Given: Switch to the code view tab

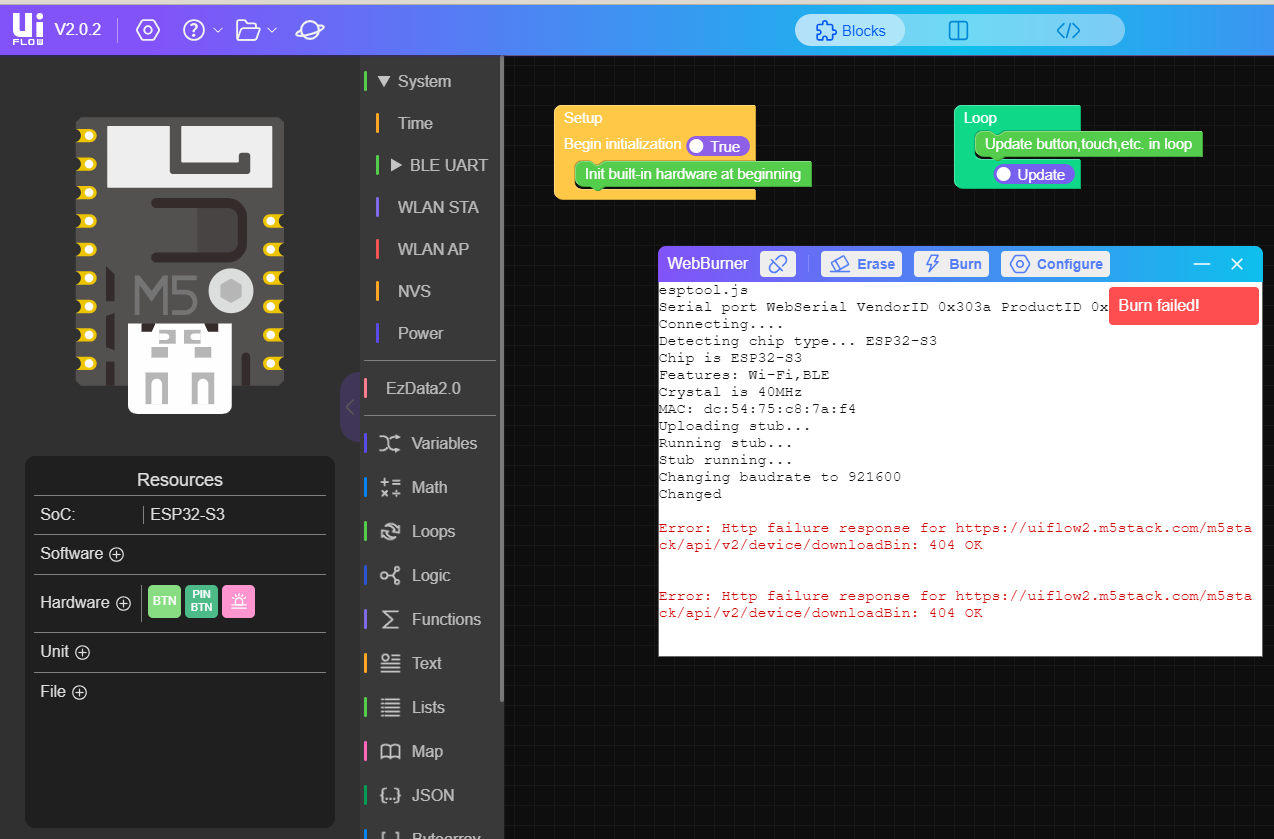Looking at the screenshot, I should click(x=1068, y=31).
